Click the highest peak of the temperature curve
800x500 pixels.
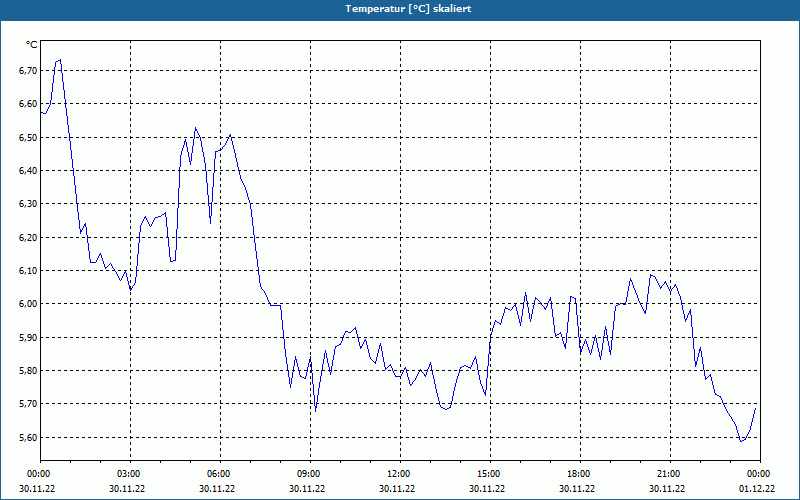tap(60, 60)
